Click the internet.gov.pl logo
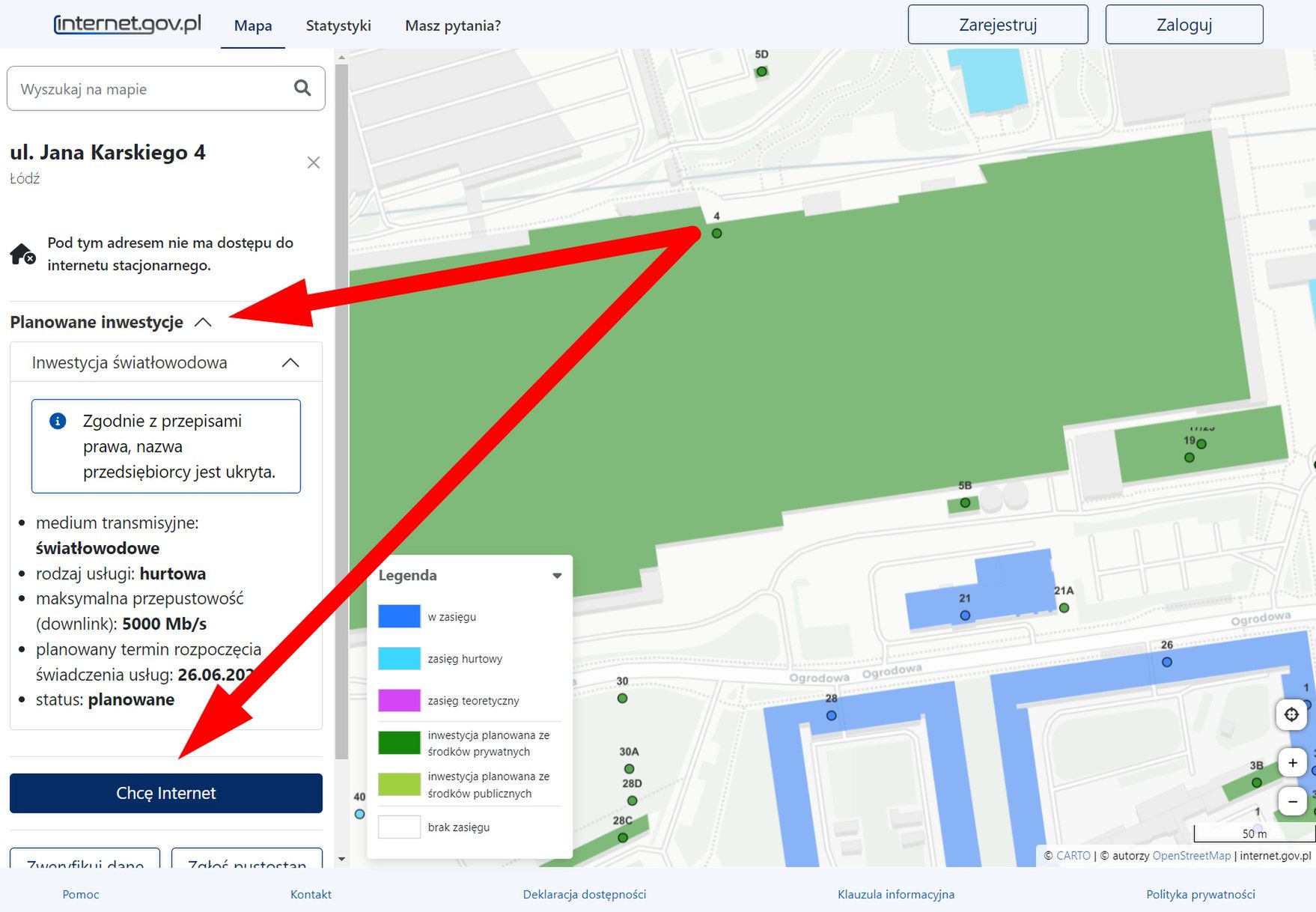This screenshot has height=912, width=1316. click(127, 23)
